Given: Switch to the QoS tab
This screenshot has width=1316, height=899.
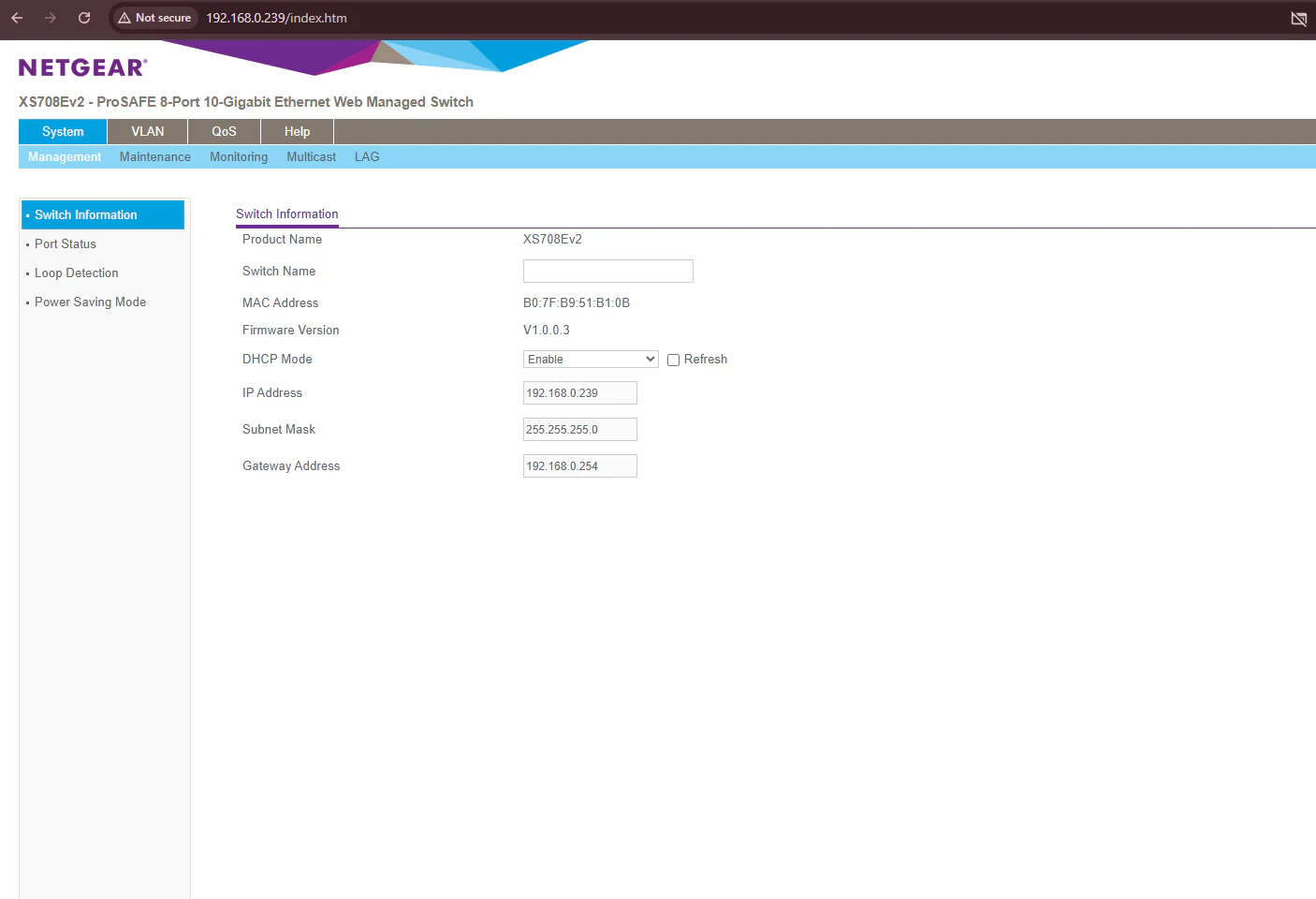Looking at the screenshot, I should 224,132.
